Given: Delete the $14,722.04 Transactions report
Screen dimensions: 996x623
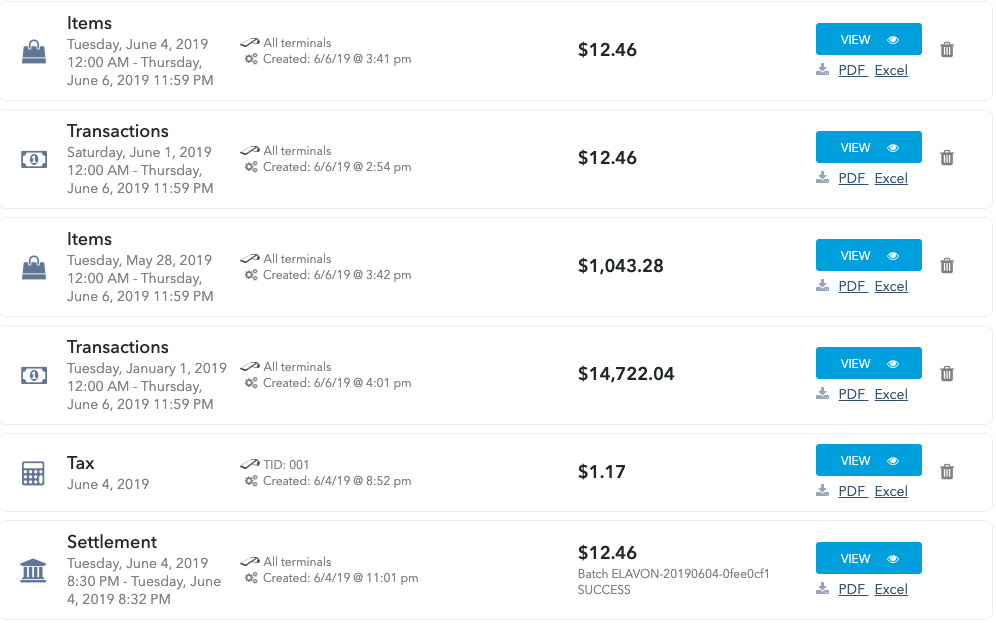Looking at the screenshot, I should point(946,373).
